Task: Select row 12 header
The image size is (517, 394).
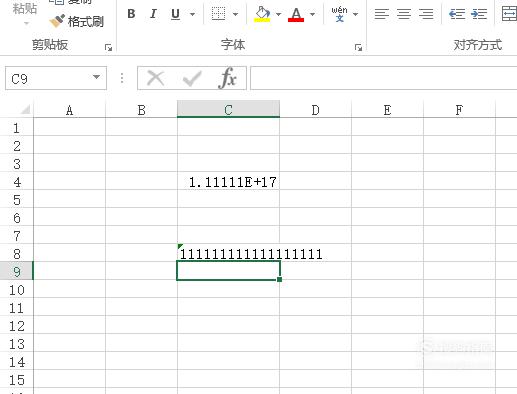Action: pos(17,326)
